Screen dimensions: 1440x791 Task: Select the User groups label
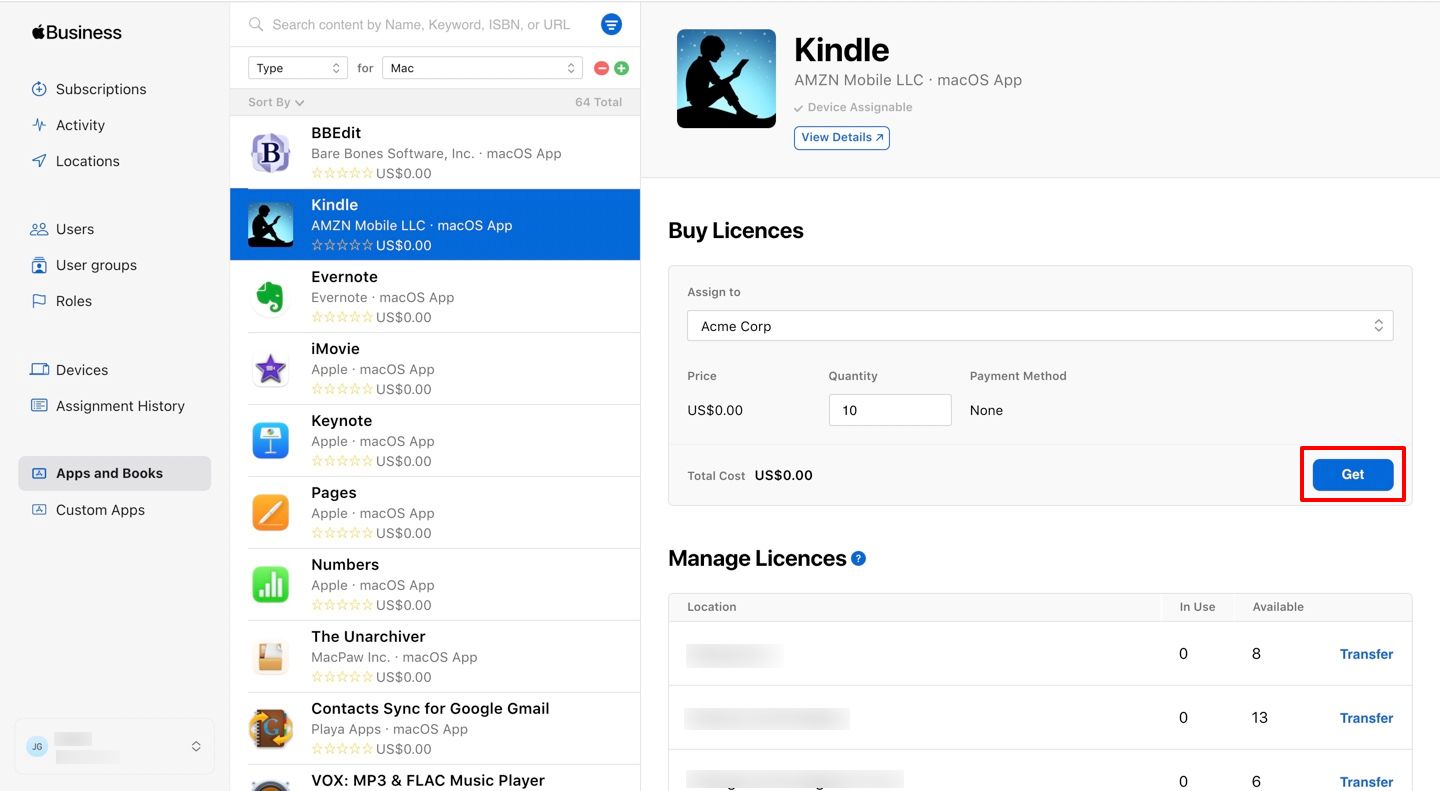click(x=96, y=265)
